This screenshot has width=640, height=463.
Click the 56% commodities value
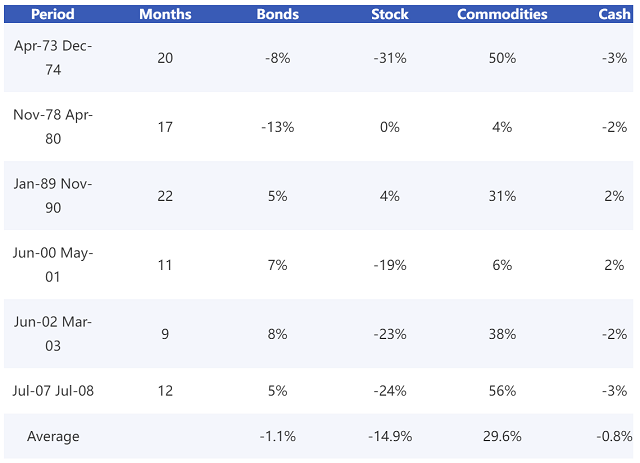pyautogui.click(x=502, y=390)
